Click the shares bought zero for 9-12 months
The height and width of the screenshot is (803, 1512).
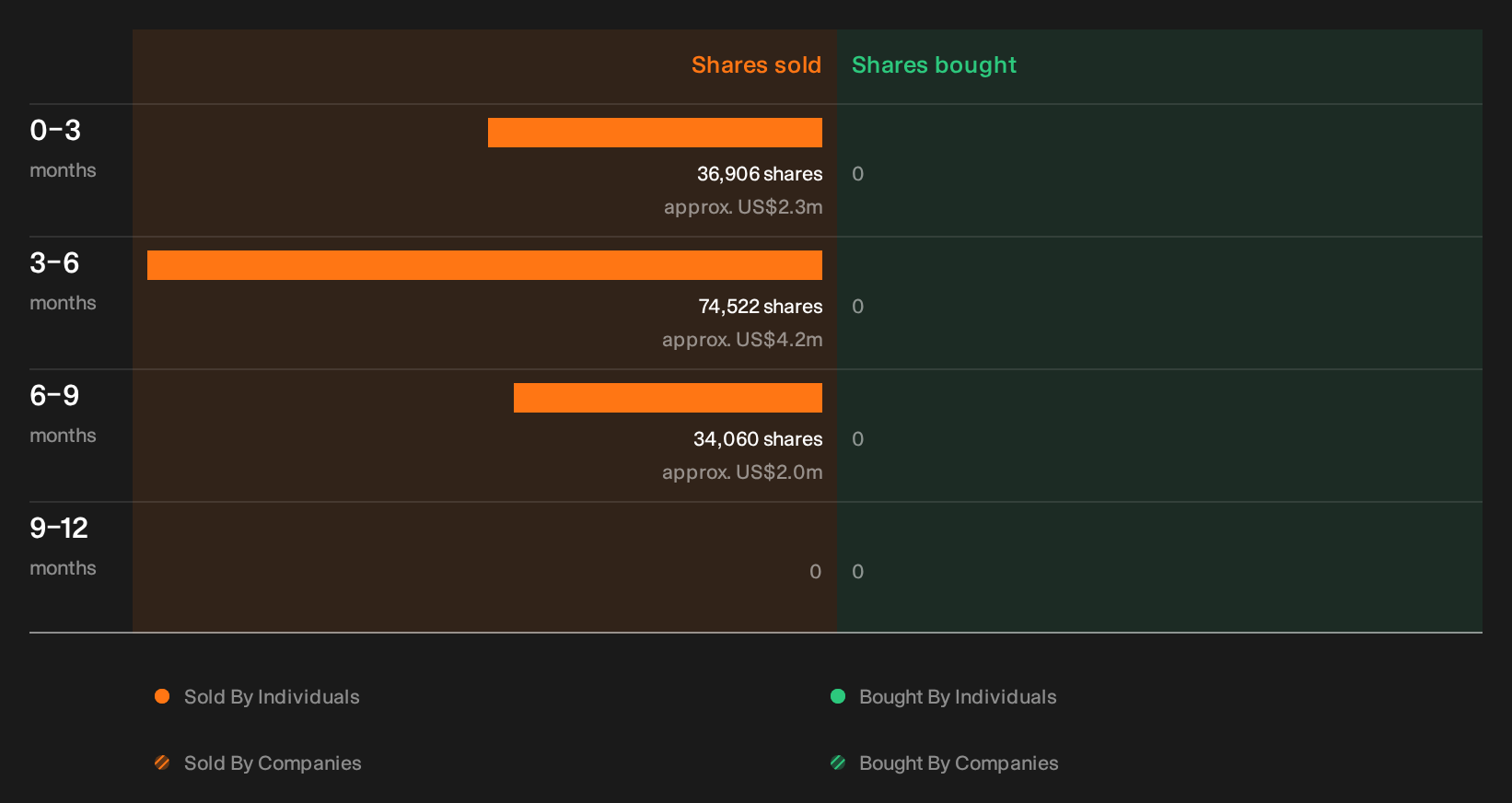(857, 572)
